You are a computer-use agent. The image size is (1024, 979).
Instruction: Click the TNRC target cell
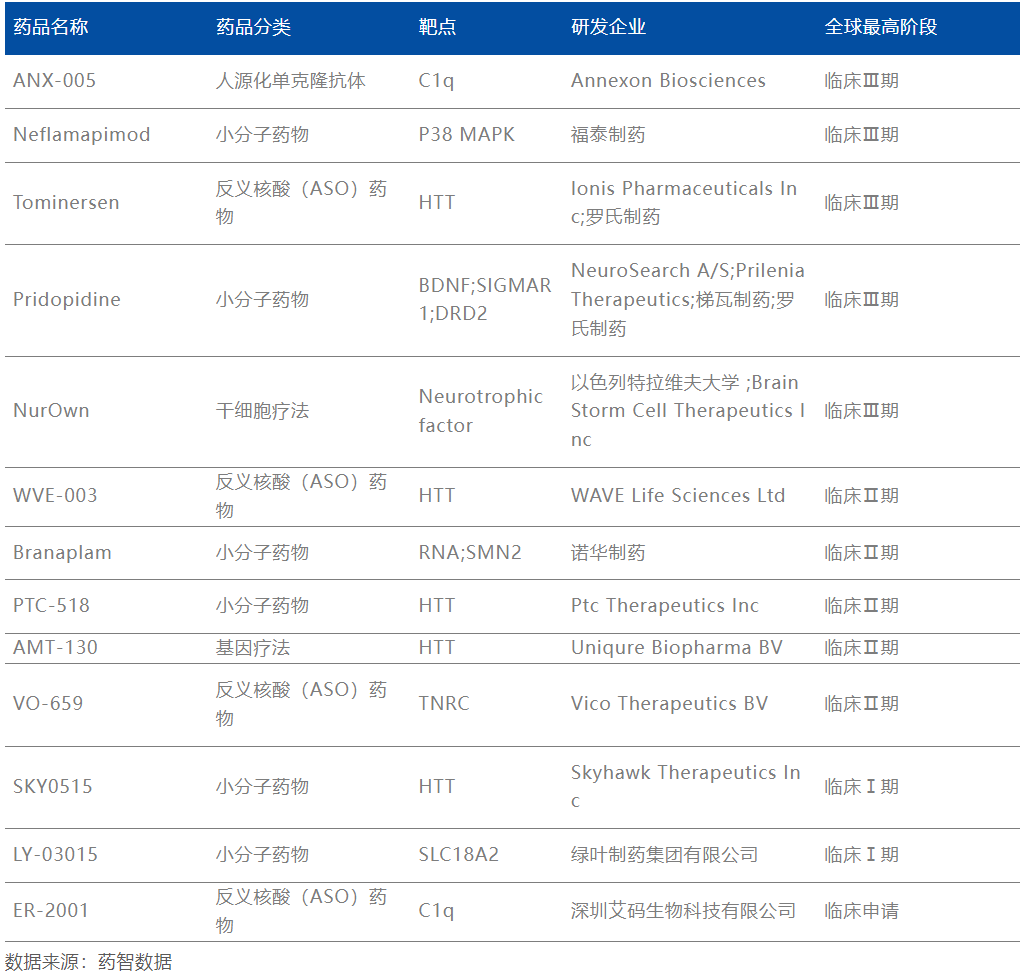coord(443,703)
